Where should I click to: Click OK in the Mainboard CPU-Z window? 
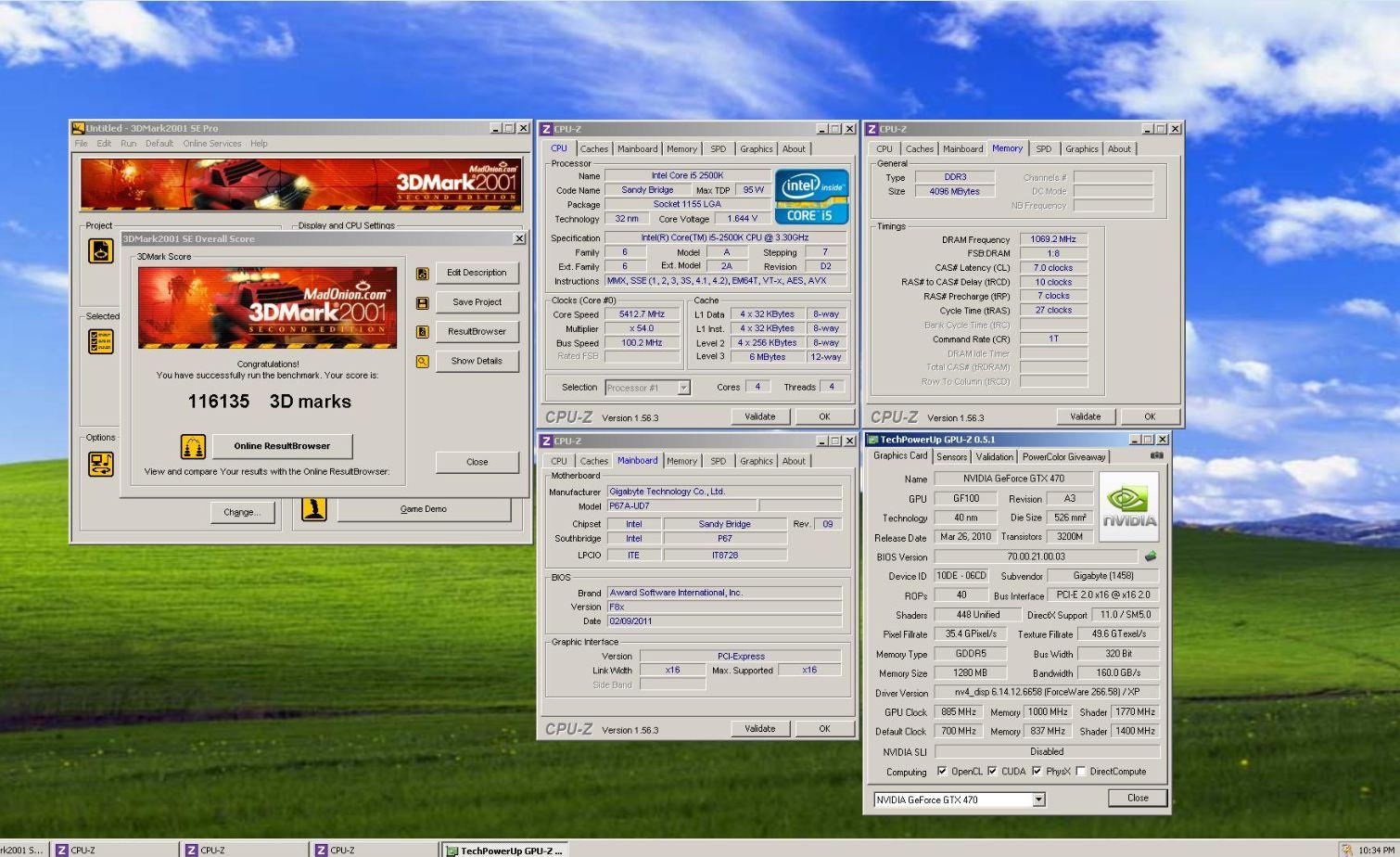coord(823,729)
